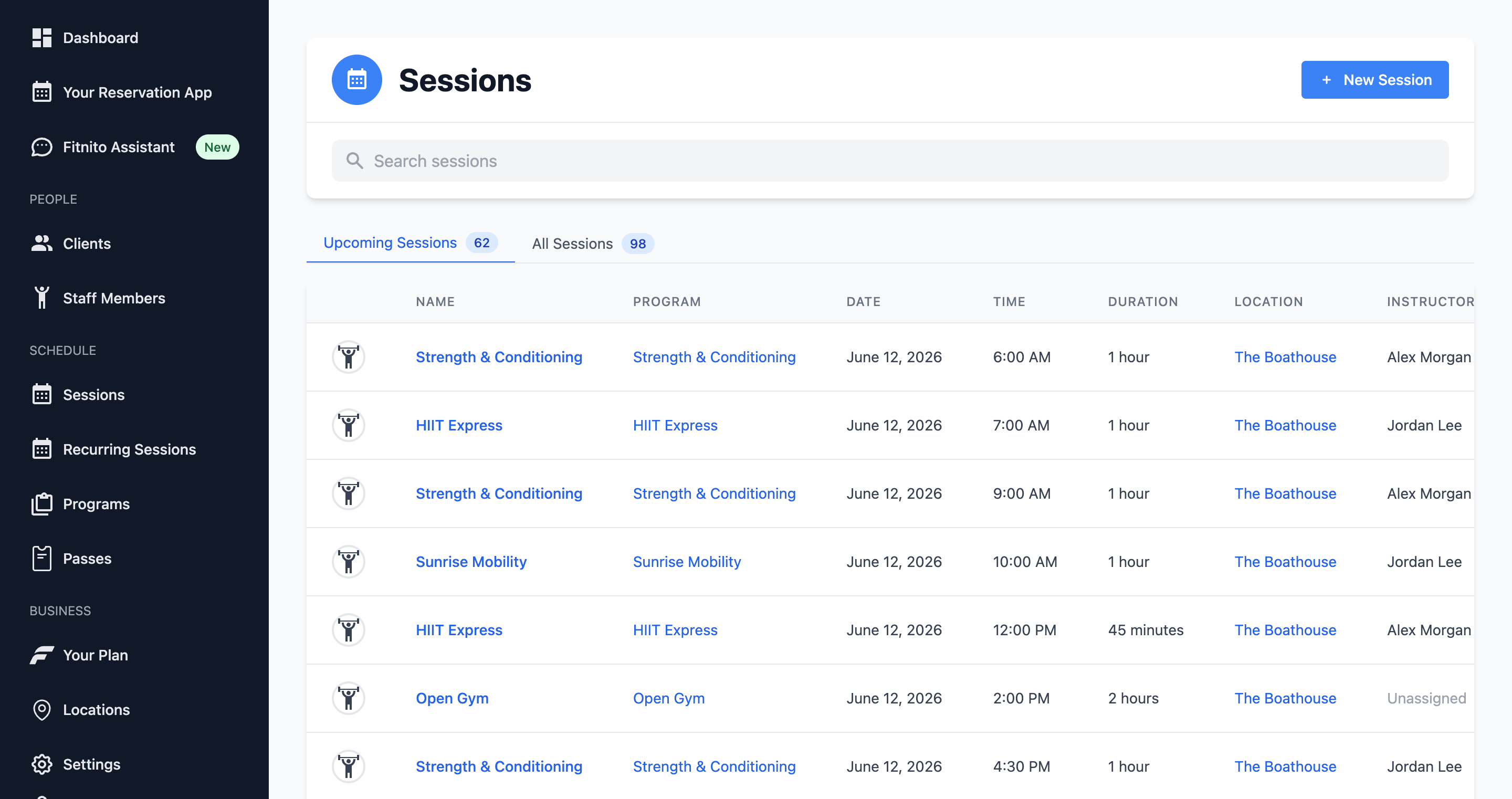
Task: Open The Boathouse location in Open Gym row
Action: [1285, 698]
